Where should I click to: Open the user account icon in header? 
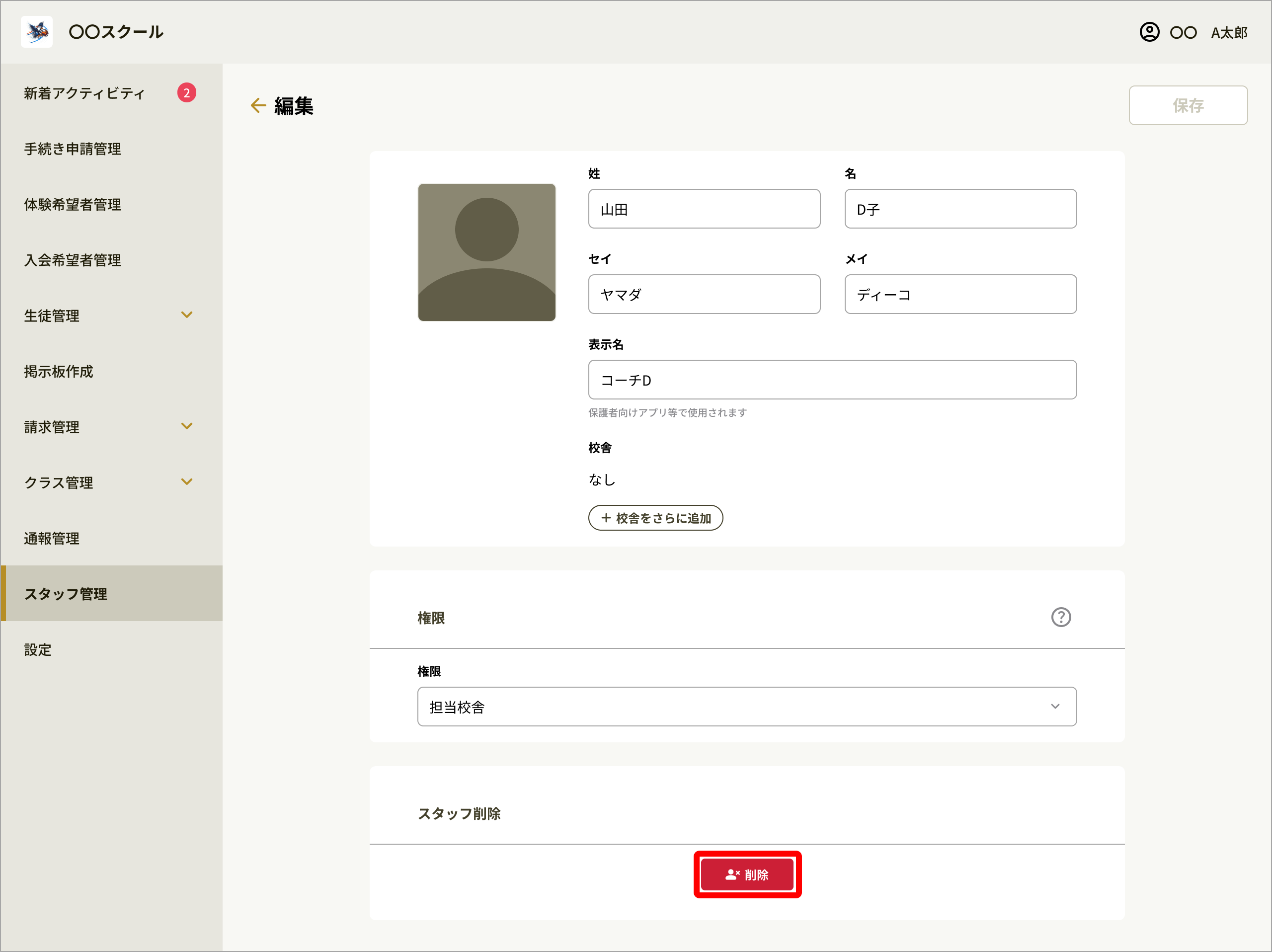(x=1149, y=32)
